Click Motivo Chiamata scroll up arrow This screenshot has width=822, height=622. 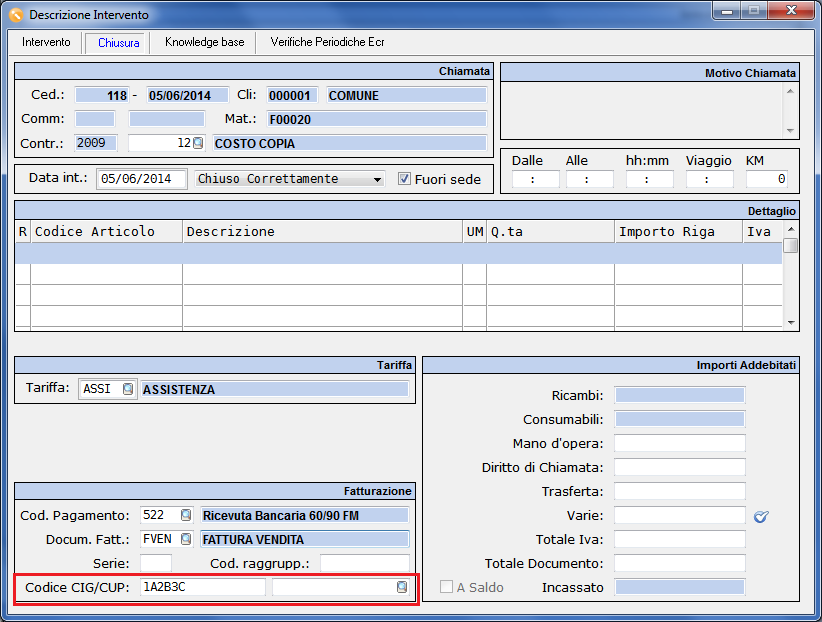coord(790,91)
